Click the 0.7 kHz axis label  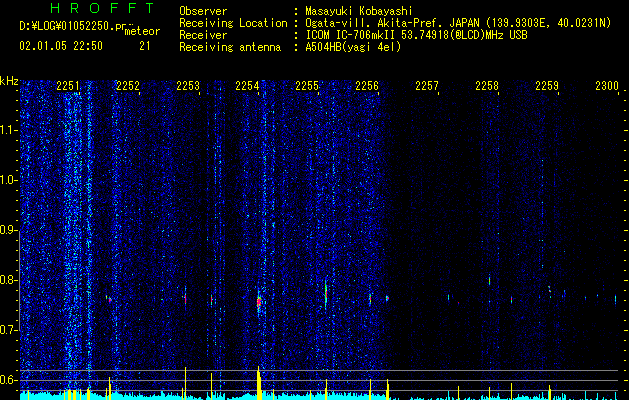click(8, 330)
